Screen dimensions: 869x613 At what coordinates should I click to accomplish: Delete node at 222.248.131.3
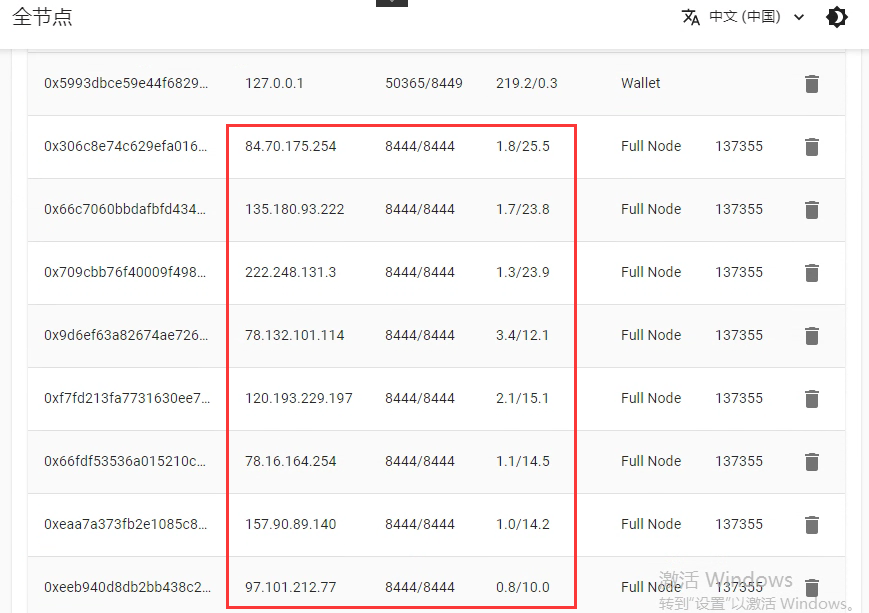811,273
